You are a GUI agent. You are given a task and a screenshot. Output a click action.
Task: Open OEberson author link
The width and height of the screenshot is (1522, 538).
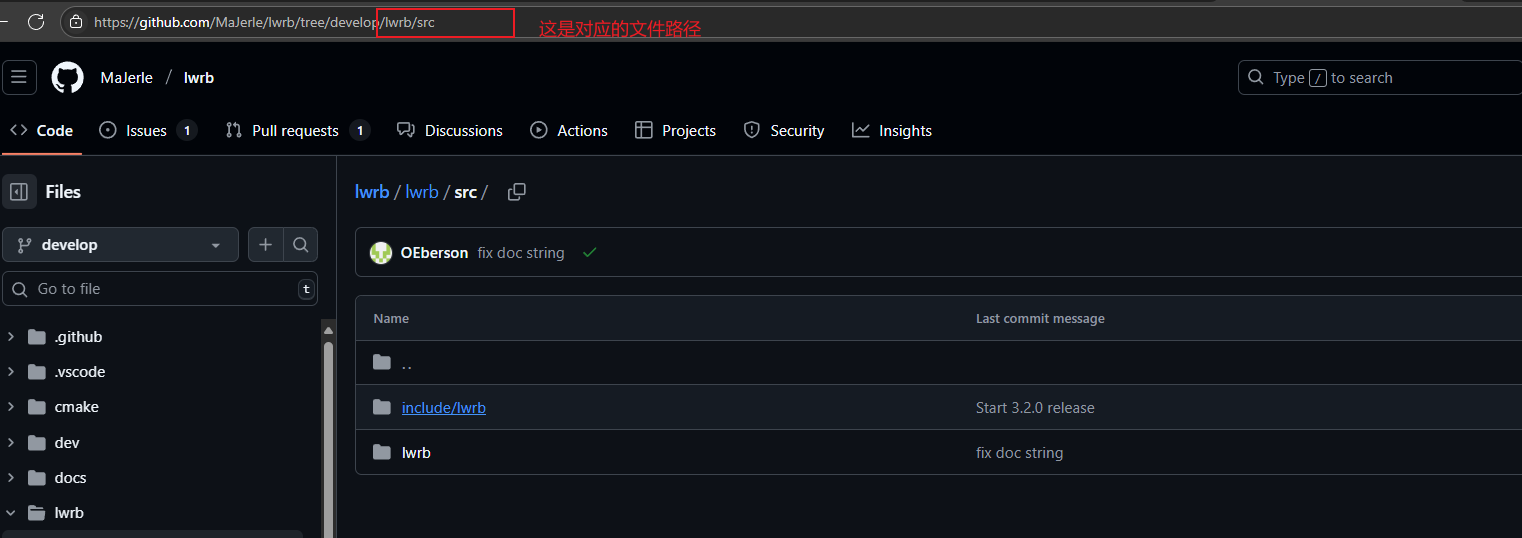click(434, 253)
